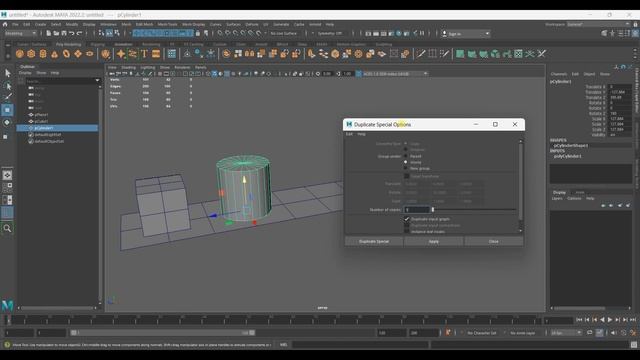Click the play forward timeline button

(x=610, y=320)
